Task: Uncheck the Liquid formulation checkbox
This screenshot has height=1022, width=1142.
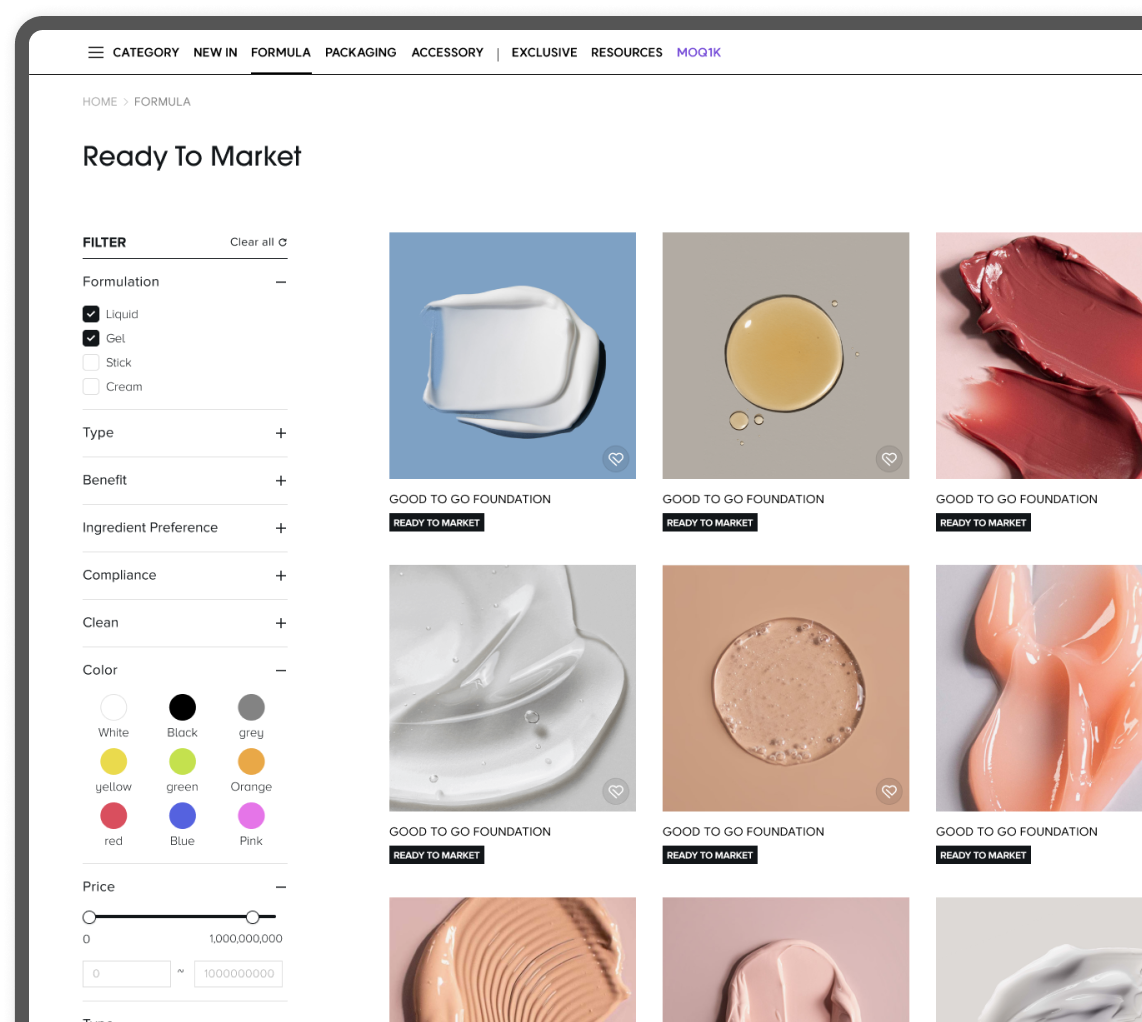Action: tap(91, 314)
